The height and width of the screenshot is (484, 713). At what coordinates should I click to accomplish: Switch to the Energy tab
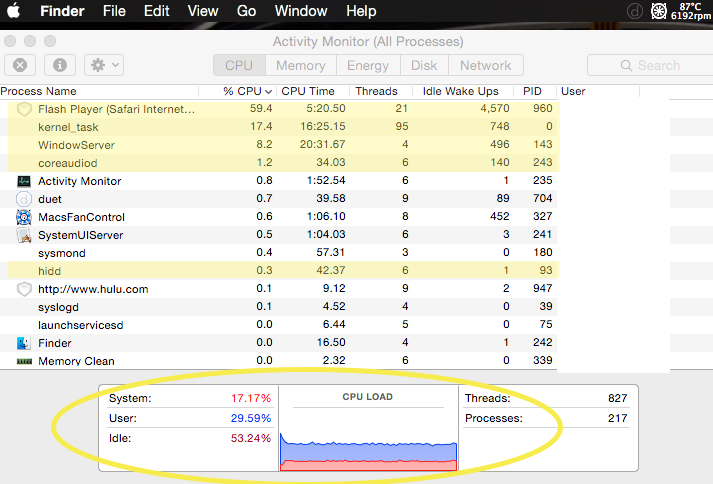pyautogui.click(x=368, y=66)
